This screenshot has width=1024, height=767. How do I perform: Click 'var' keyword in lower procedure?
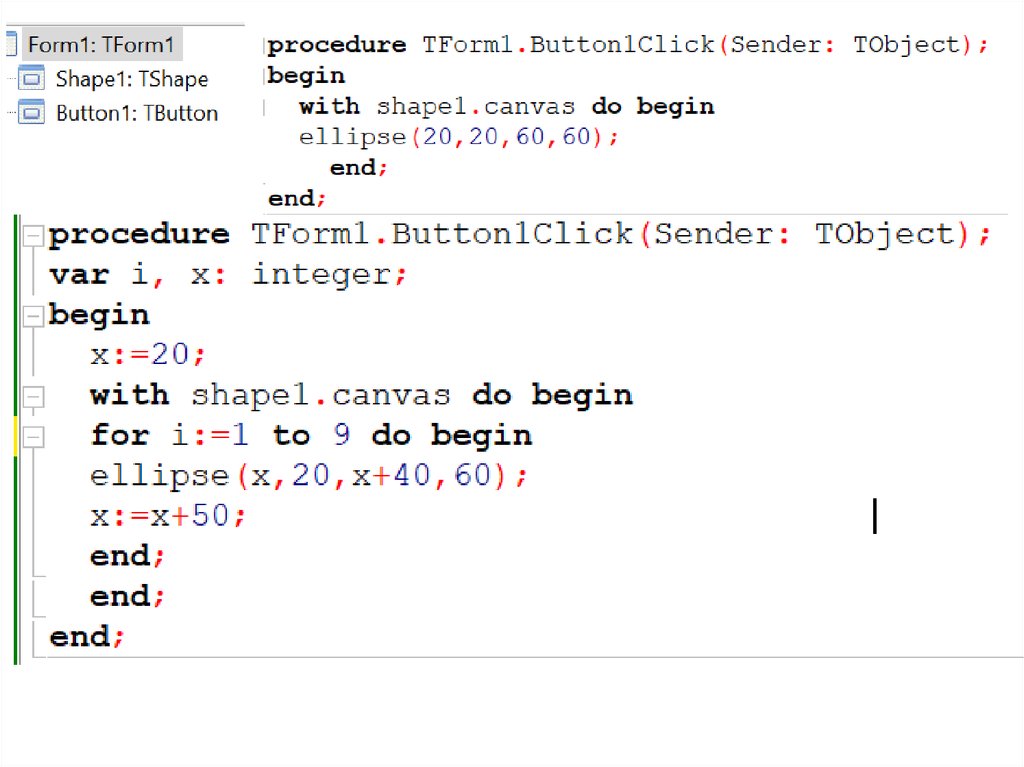[78, 274]
